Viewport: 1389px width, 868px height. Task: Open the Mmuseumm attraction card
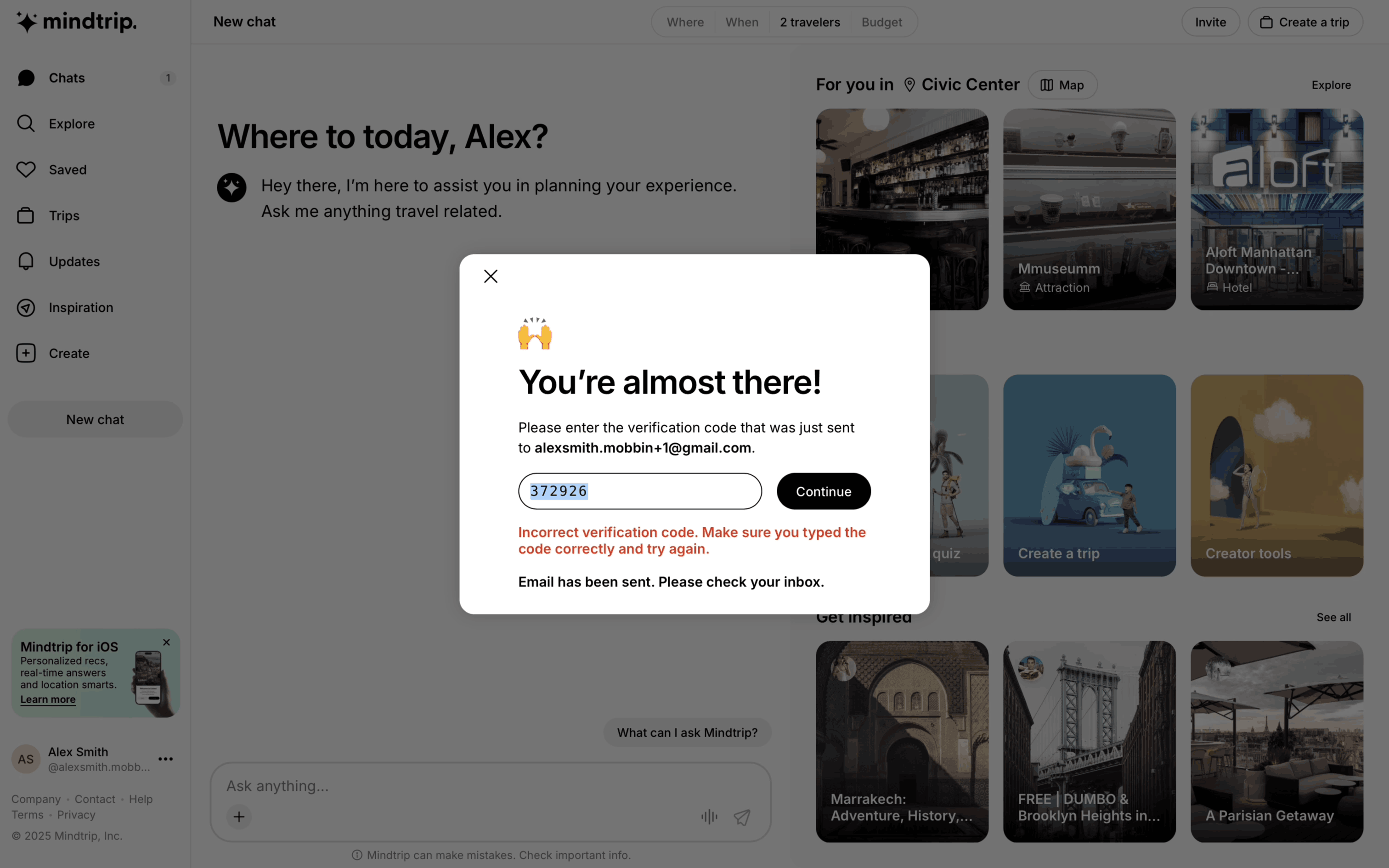(1090, 209)
